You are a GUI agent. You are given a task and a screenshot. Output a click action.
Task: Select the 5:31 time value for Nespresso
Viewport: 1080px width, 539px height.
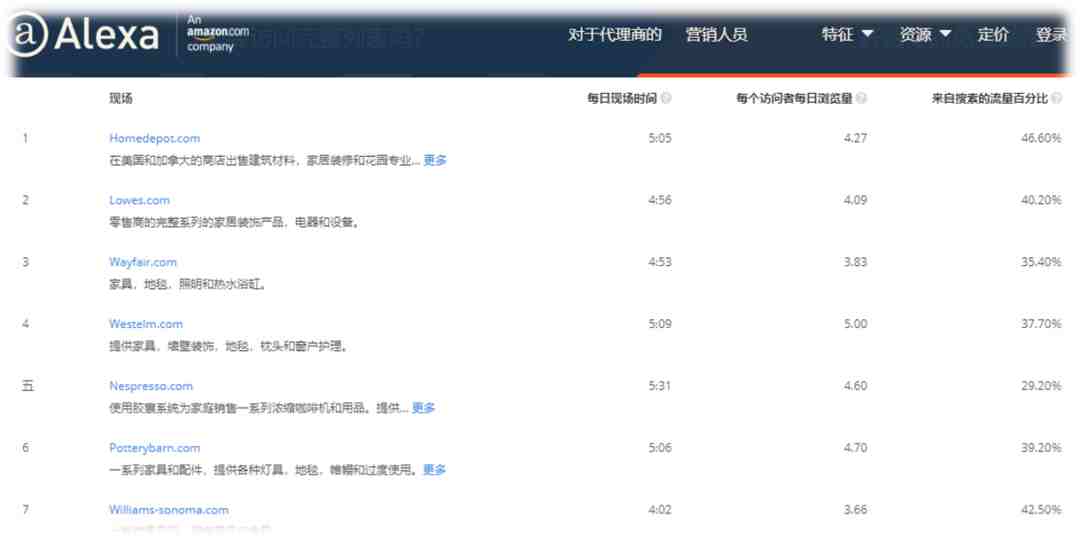click(x=659, y=385)
